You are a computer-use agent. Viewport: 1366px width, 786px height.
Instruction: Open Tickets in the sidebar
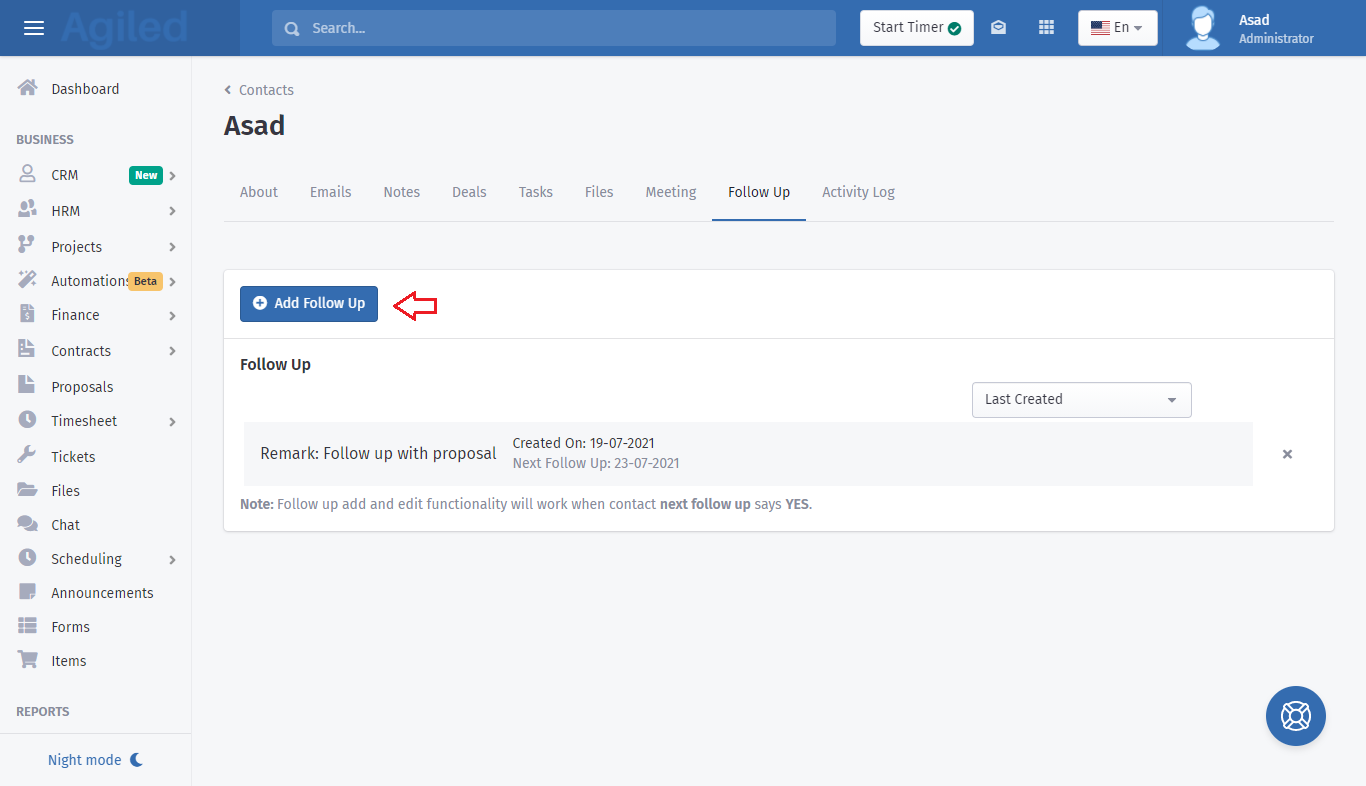tap(73, 457)
